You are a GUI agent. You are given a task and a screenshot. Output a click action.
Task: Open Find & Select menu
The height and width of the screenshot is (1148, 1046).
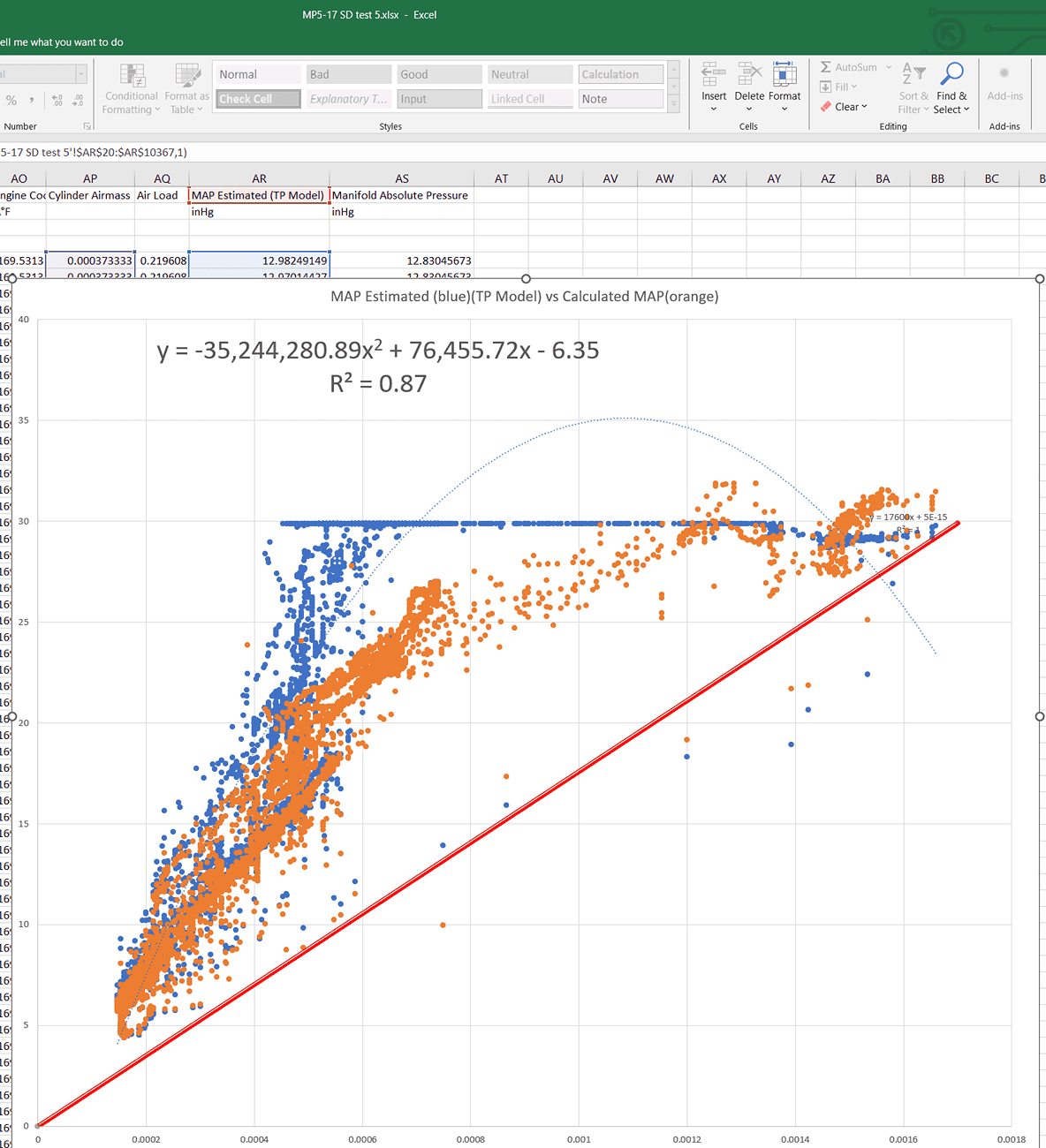pos(952,88)
